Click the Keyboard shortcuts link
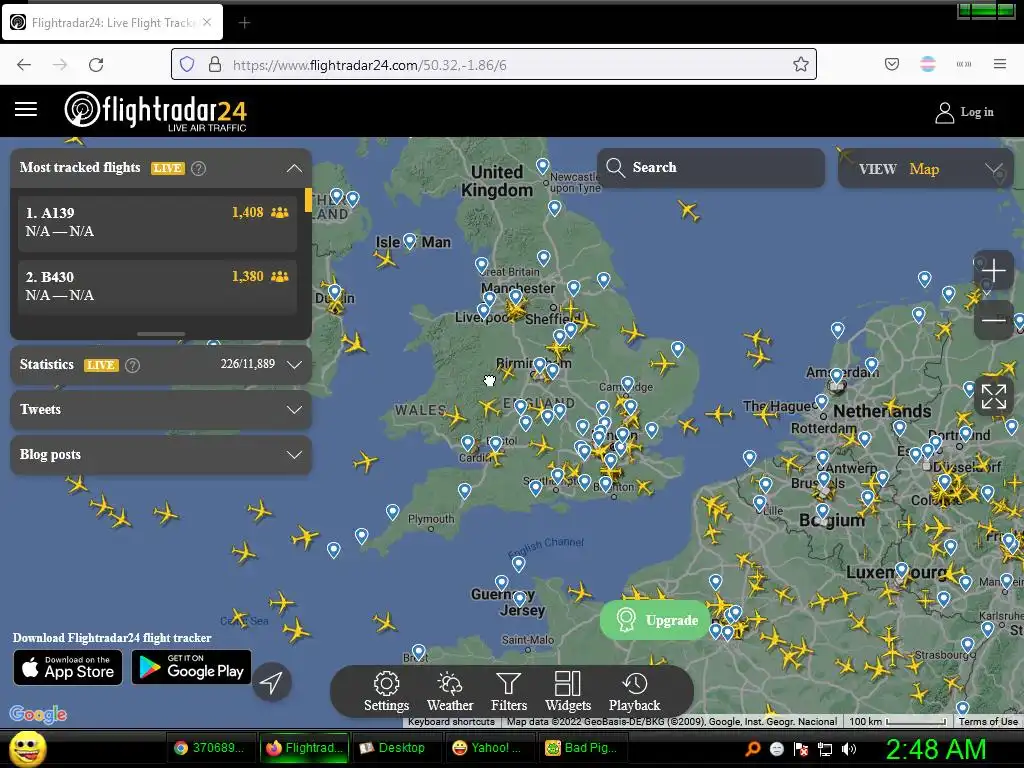This screenshot has height=768, width=1024. 451,722
